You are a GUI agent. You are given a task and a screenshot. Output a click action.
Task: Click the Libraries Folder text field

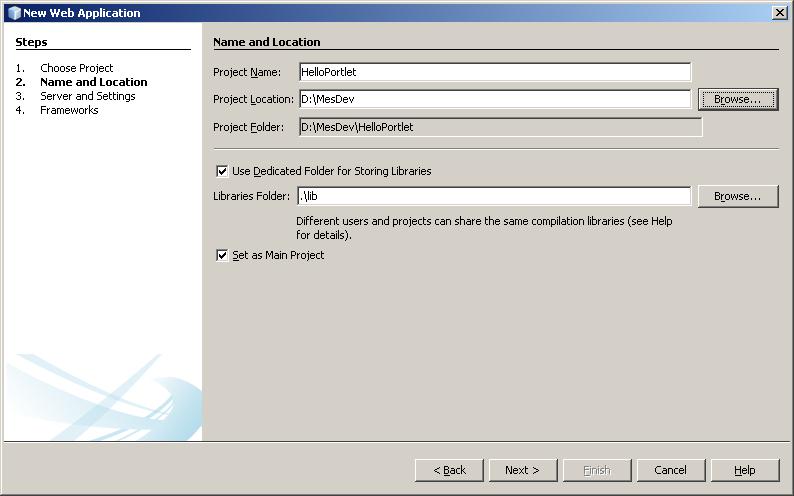pos(495,196)
